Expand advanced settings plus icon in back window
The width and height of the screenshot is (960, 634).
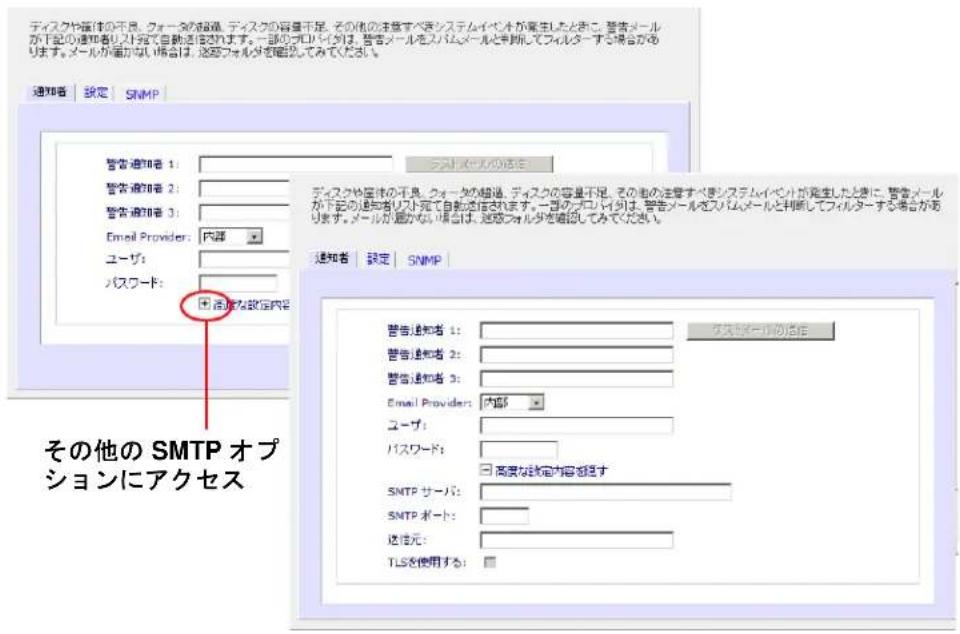204,304
